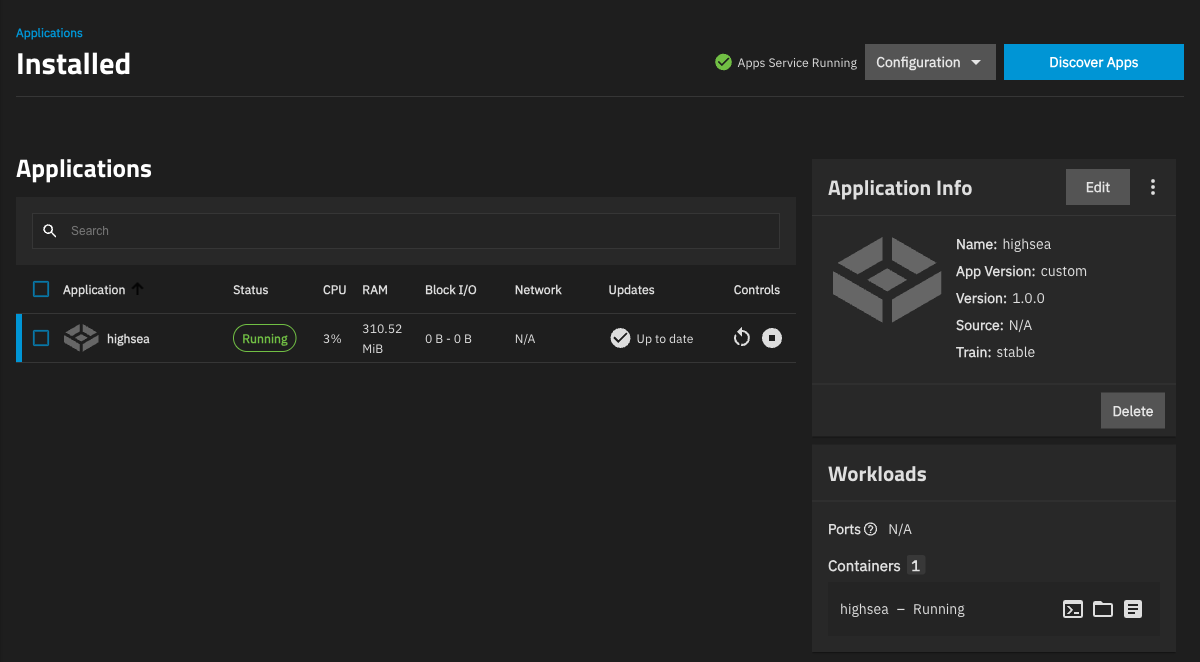Viewport: 1200px width, 662px height.
Task: Click the Train: stable line
Action: [x=995, y=352]
